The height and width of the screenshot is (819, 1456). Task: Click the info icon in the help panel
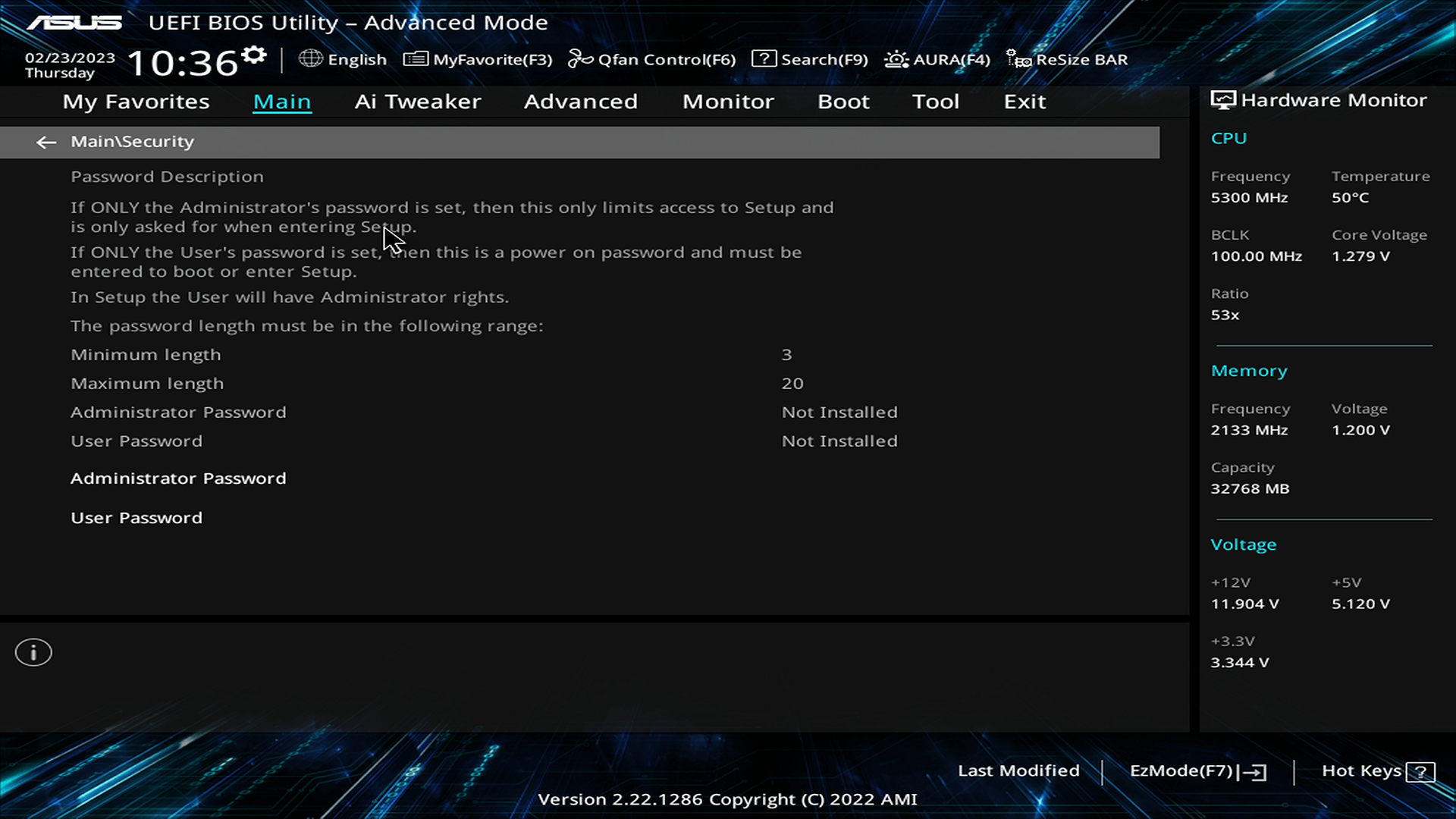[x=33, y=652]
